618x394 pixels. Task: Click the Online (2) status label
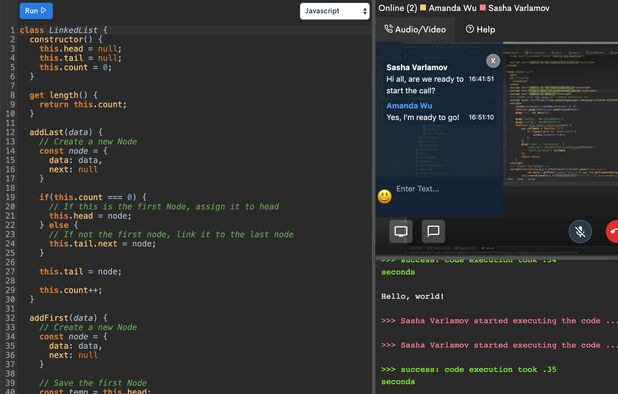[397, 8]
